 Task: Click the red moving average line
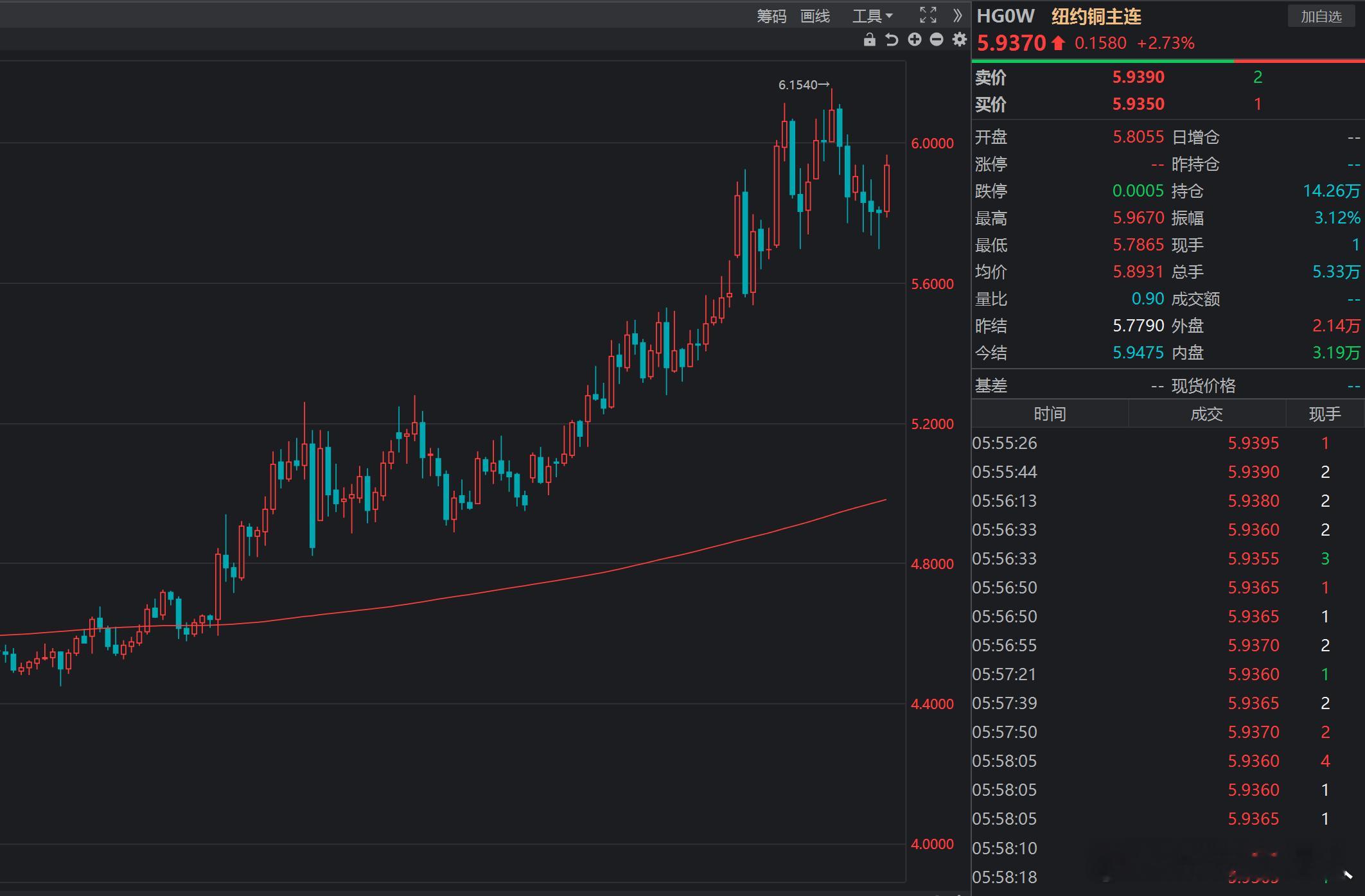(x=514, y=588)
